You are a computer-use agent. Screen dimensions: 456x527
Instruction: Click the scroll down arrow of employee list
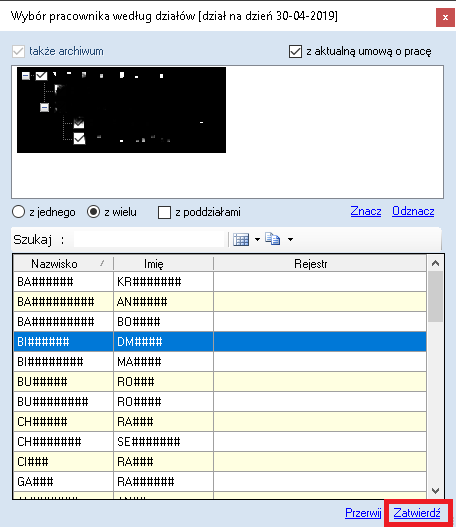[436, 491]
